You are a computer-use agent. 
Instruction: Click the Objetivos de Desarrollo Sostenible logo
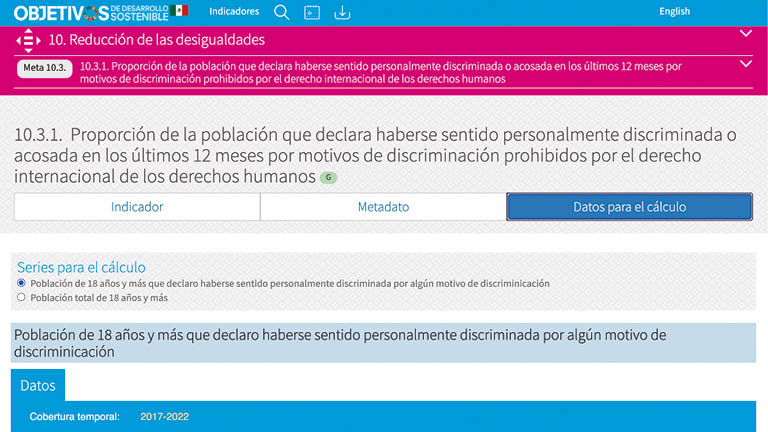click(90, 12)
